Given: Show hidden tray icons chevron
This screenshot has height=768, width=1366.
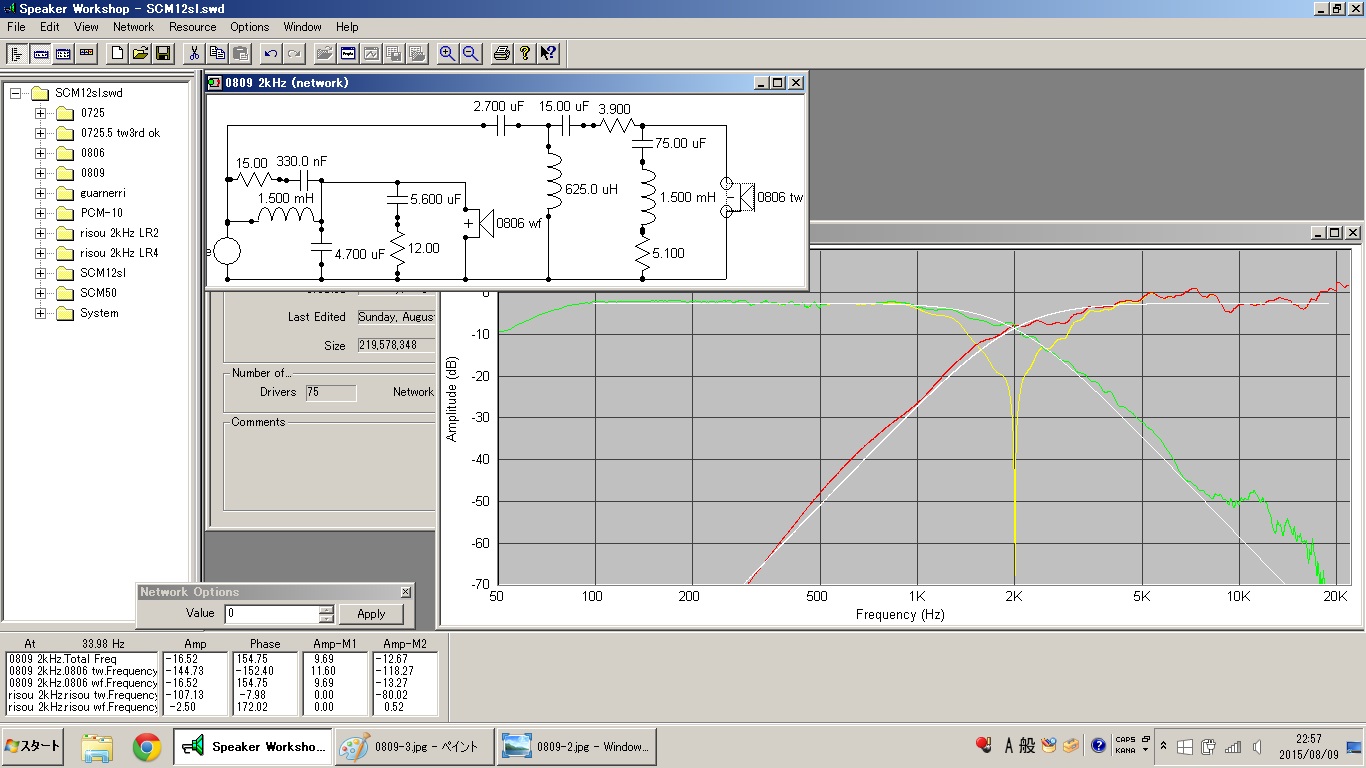Looking at the screenshot, I should [x=1163, y=746].
